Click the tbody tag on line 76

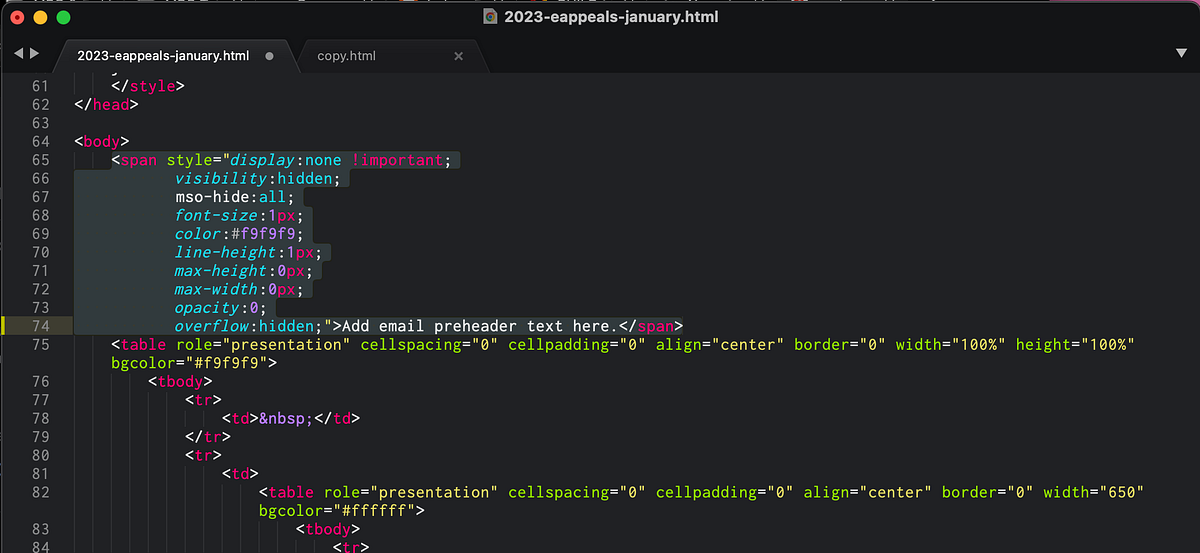click(x=180, y=382)
